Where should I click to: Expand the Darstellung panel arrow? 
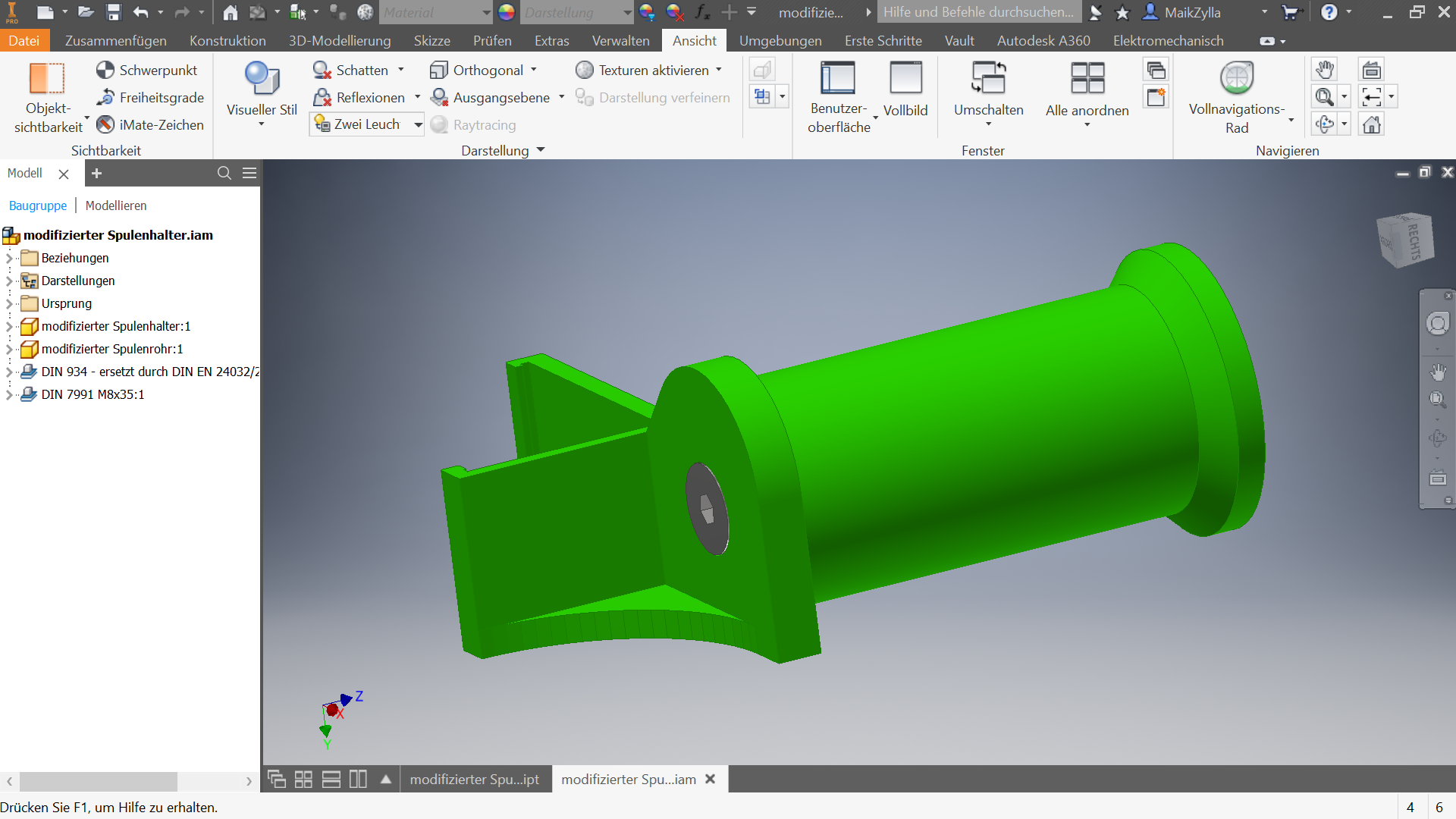[541, 150]
